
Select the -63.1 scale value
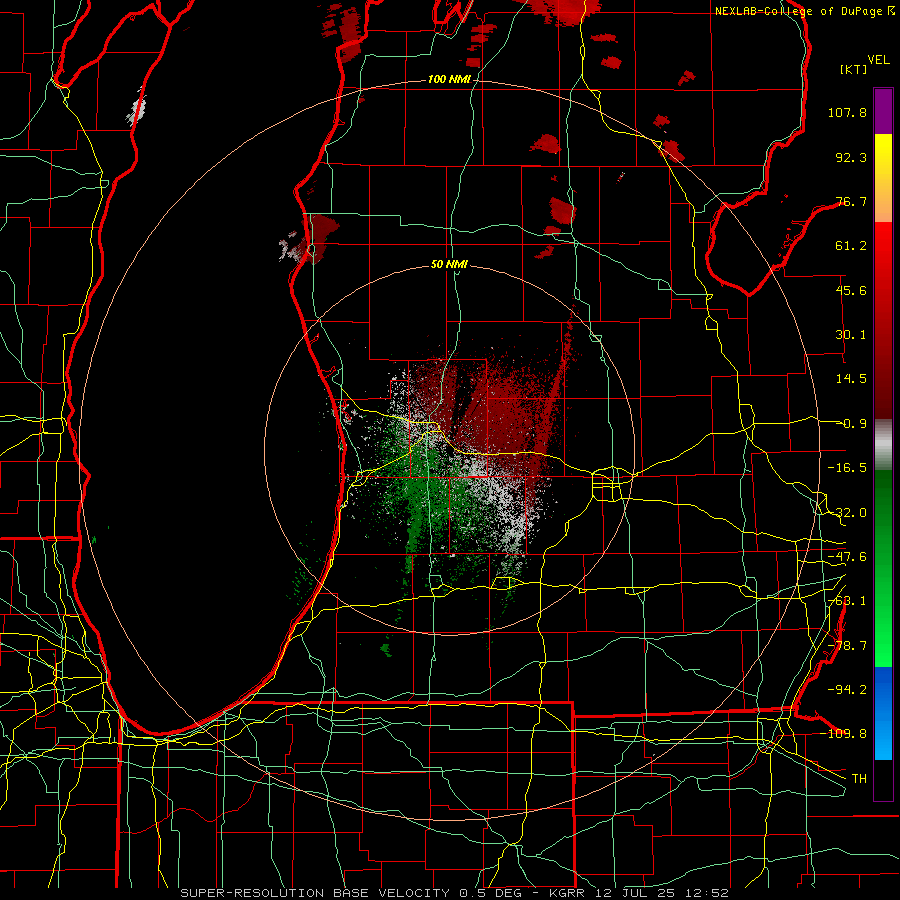click(847, 601)
